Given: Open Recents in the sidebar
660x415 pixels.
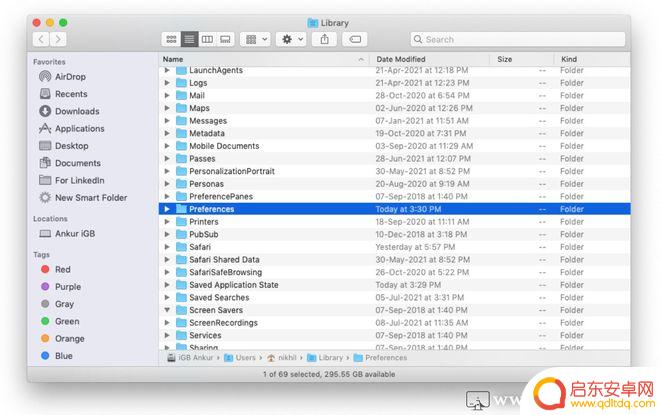Looking at the screenshot, I should click(63, 94).
